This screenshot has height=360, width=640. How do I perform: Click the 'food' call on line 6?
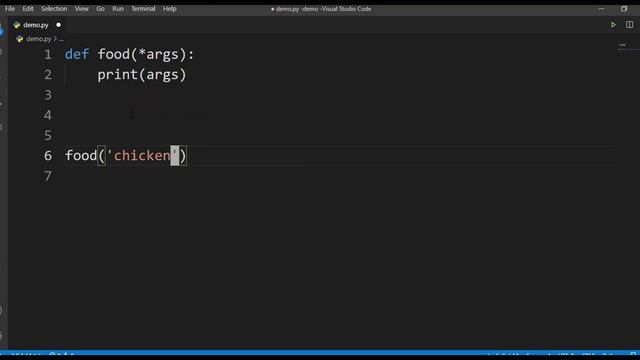coord(81,156)
